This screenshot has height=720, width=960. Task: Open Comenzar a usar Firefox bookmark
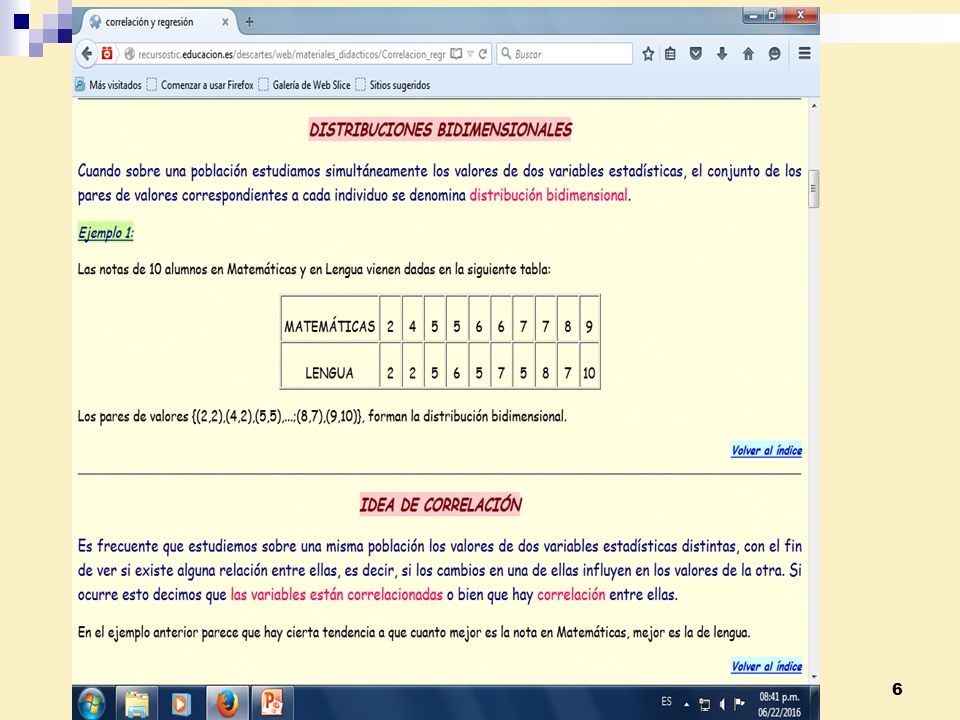tap(200, 85)
